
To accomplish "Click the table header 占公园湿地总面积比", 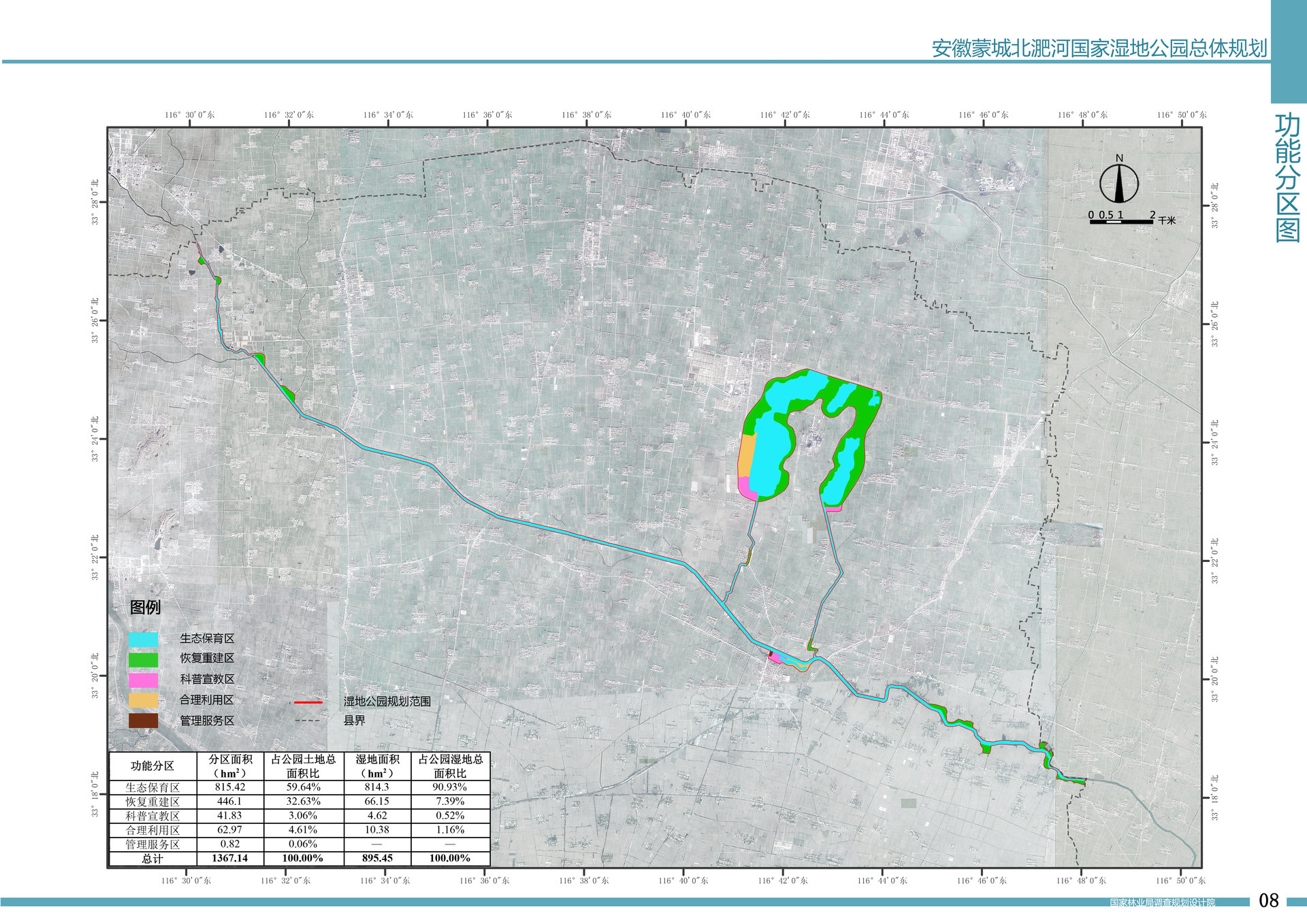I will coord(450,766).
